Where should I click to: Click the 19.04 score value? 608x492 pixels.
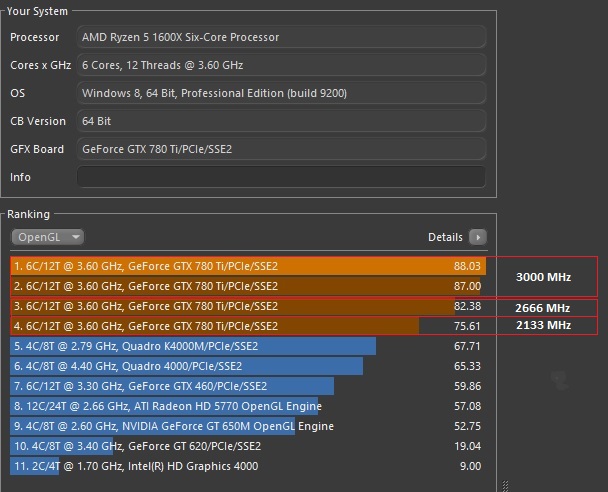[467, 446]
